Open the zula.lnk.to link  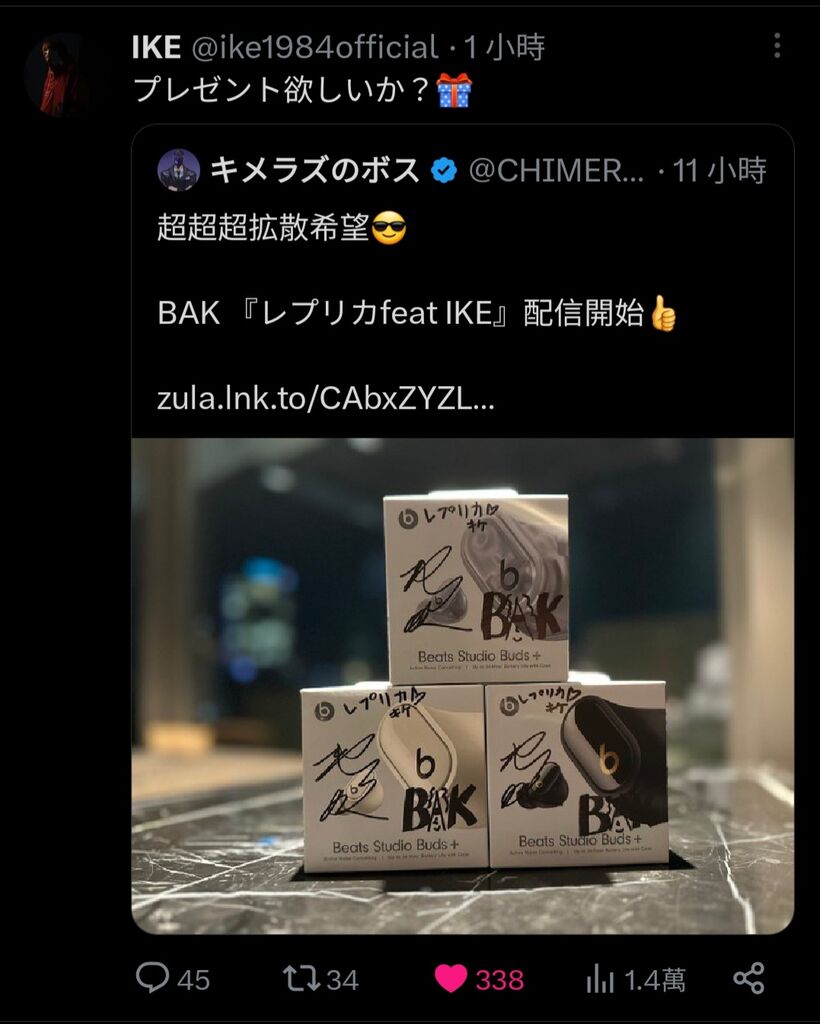pos(325,398)
